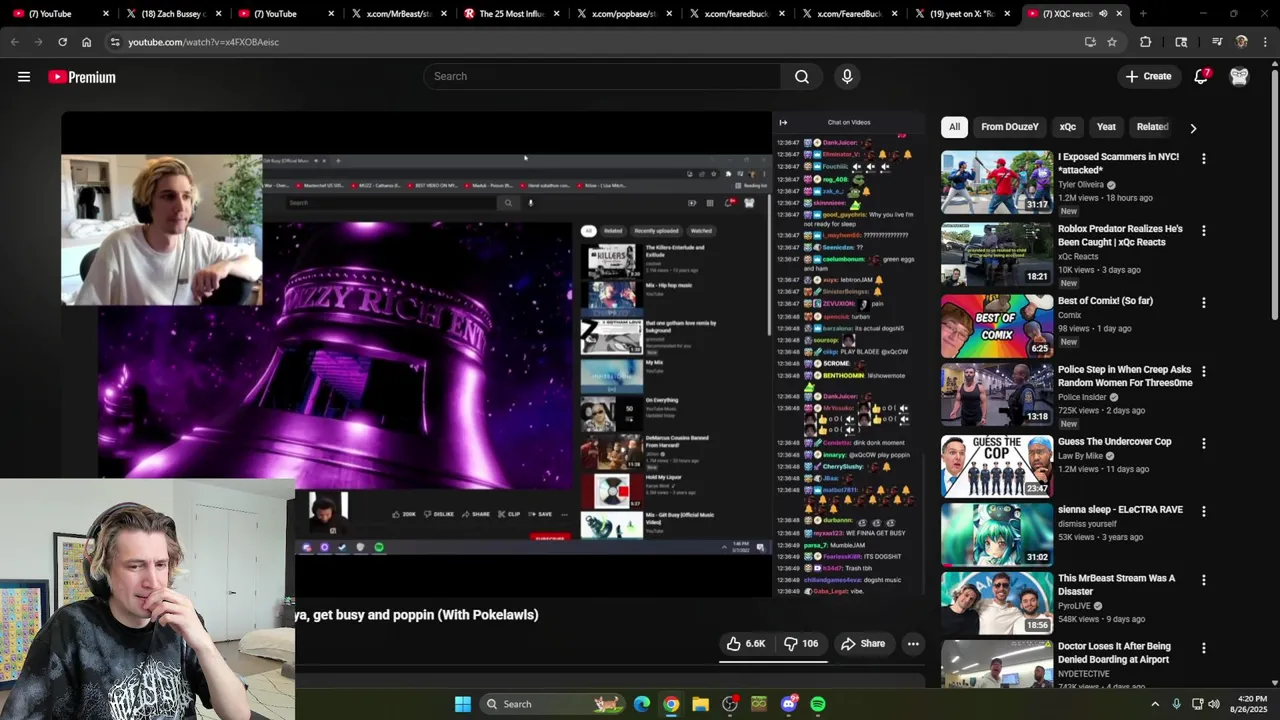Go to YouTube Premium home logo
Viewport: 1280px width, 720px height.
click(x=82, y=77)
